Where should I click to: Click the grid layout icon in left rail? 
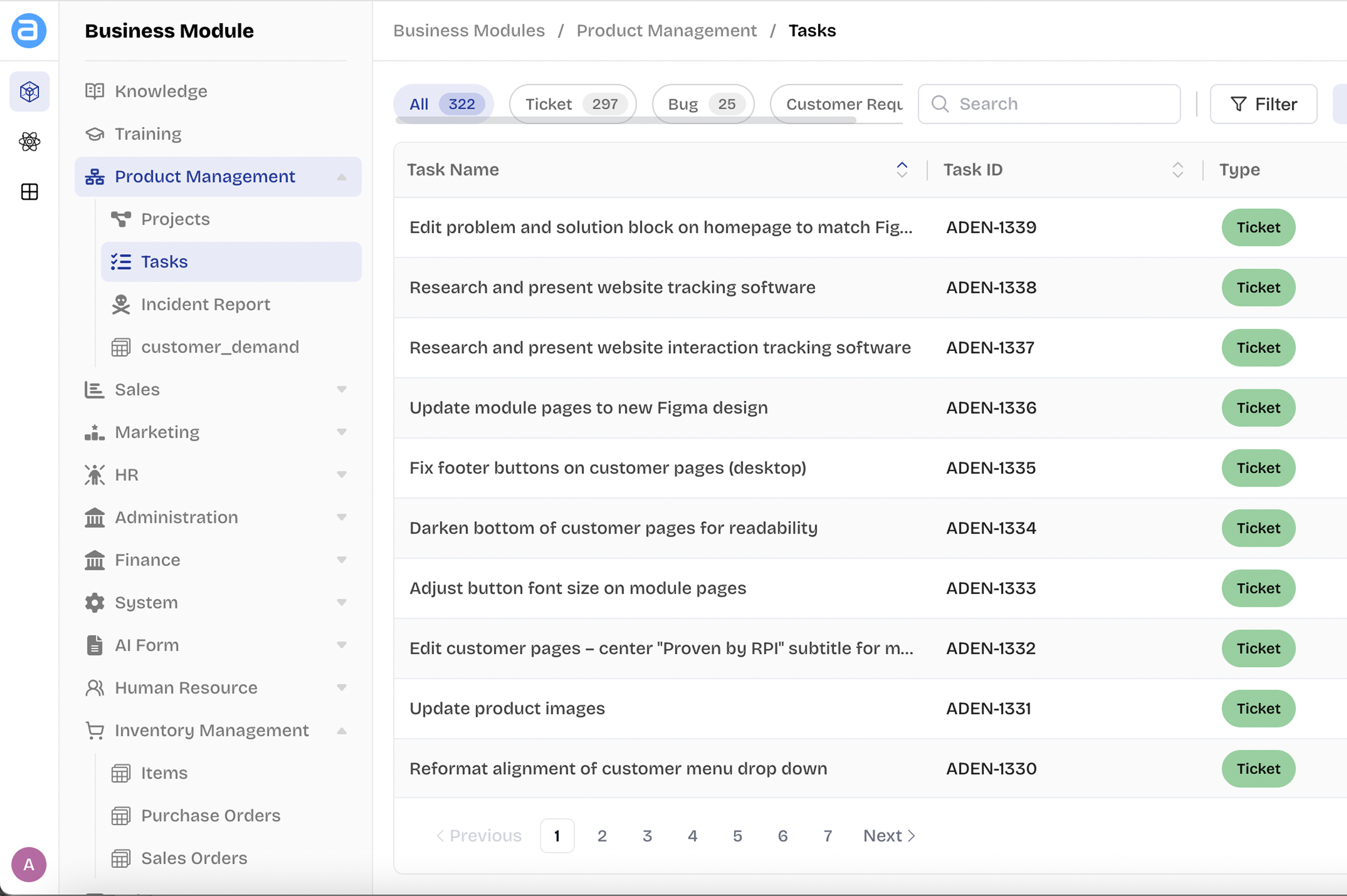pyautogui.click(x=29, y=192)
